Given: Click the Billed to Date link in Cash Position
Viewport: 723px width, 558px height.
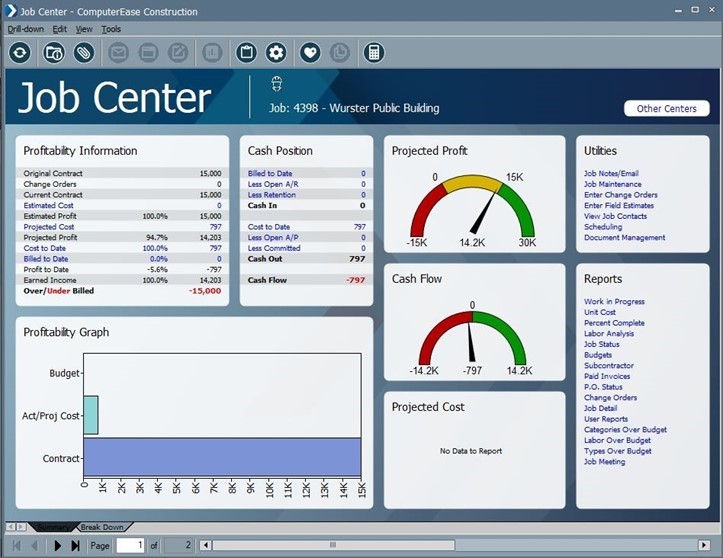Looking at the screenshot, I should pos(270,173).
